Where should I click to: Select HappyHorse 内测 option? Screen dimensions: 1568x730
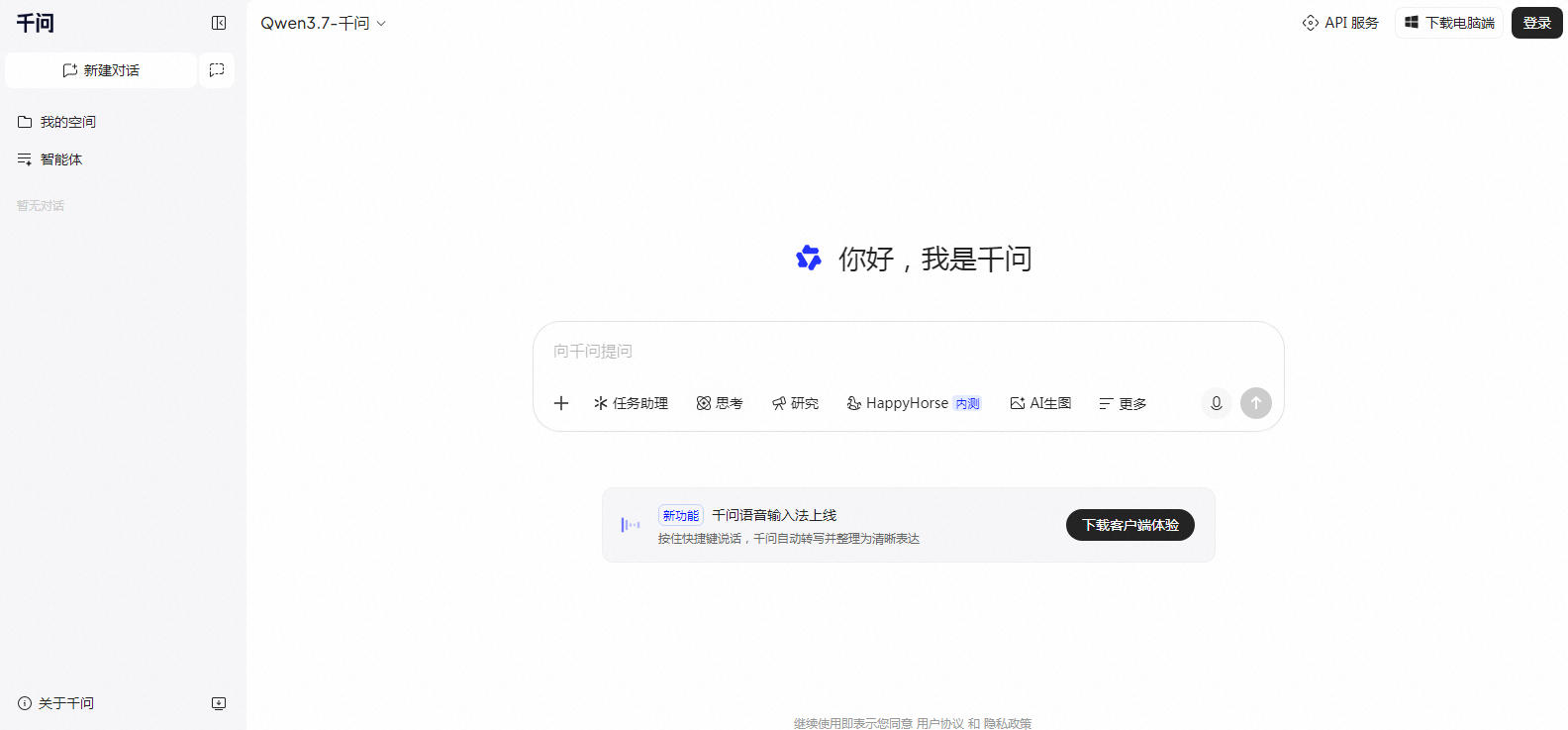click(x=914, y=403)
